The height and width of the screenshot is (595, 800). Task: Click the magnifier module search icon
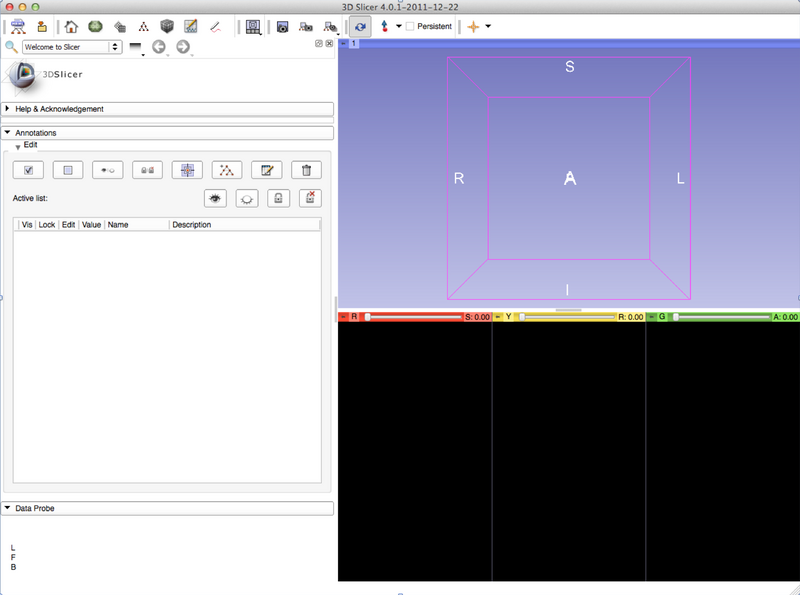(x=11, y=47)
